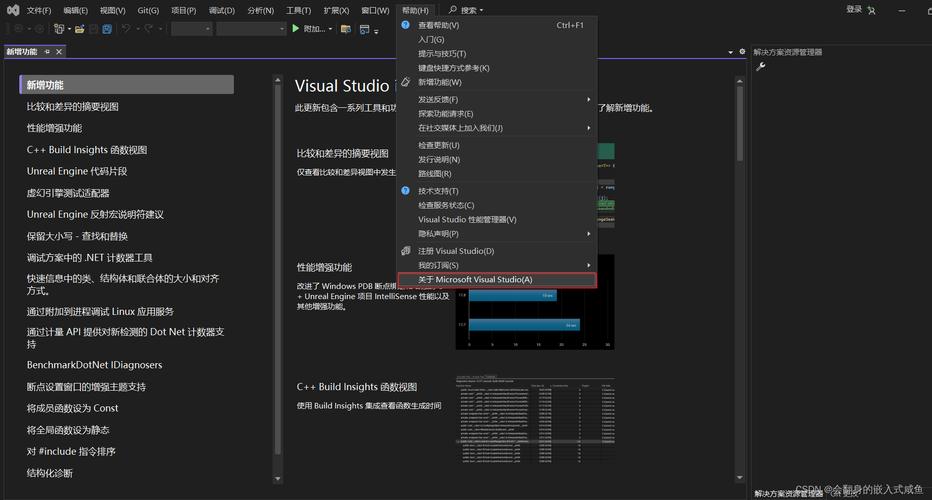
Task: Click the rocket icon beside 新增功能 menu entry
Action: pos(405,82)
